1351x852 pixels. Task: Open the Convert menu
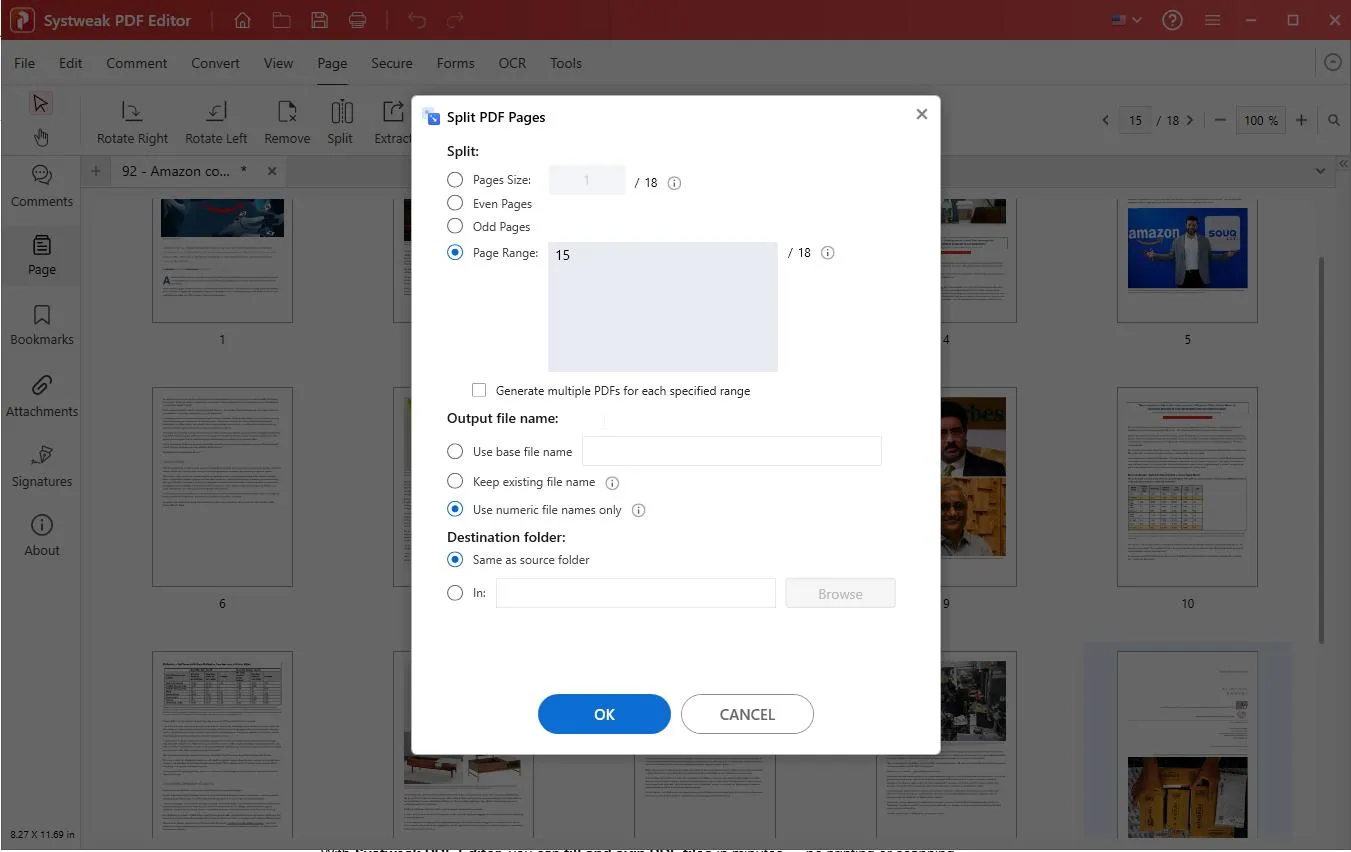215,63
